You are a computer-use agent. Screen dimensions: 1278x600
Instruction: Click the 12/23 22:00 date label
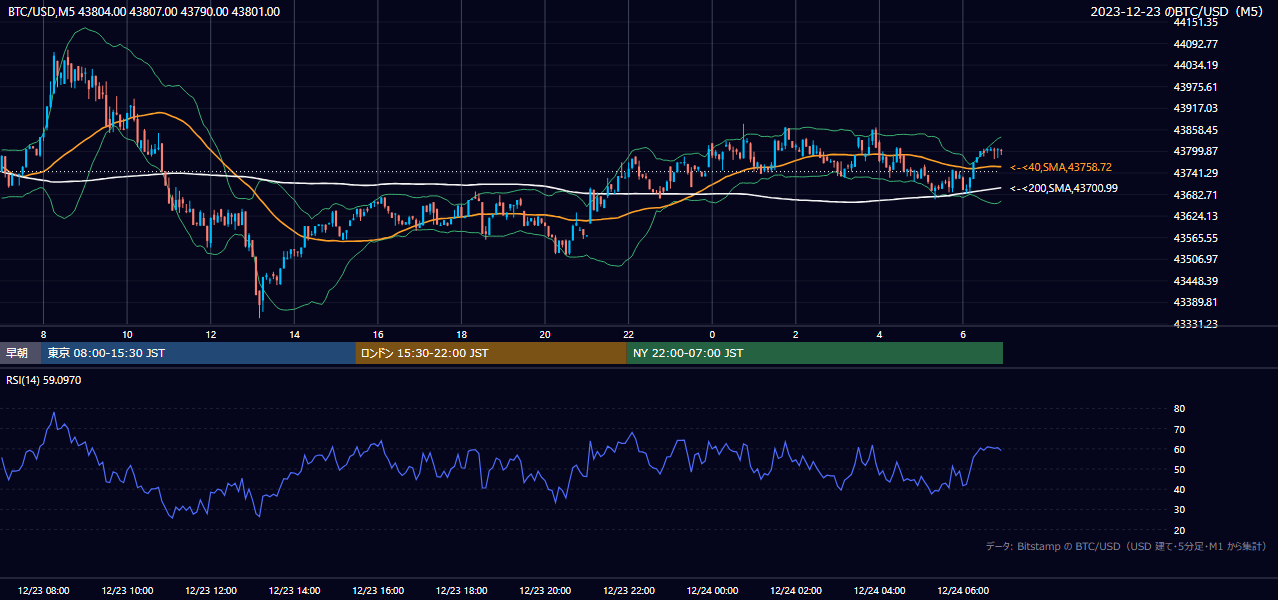[628, 591]
